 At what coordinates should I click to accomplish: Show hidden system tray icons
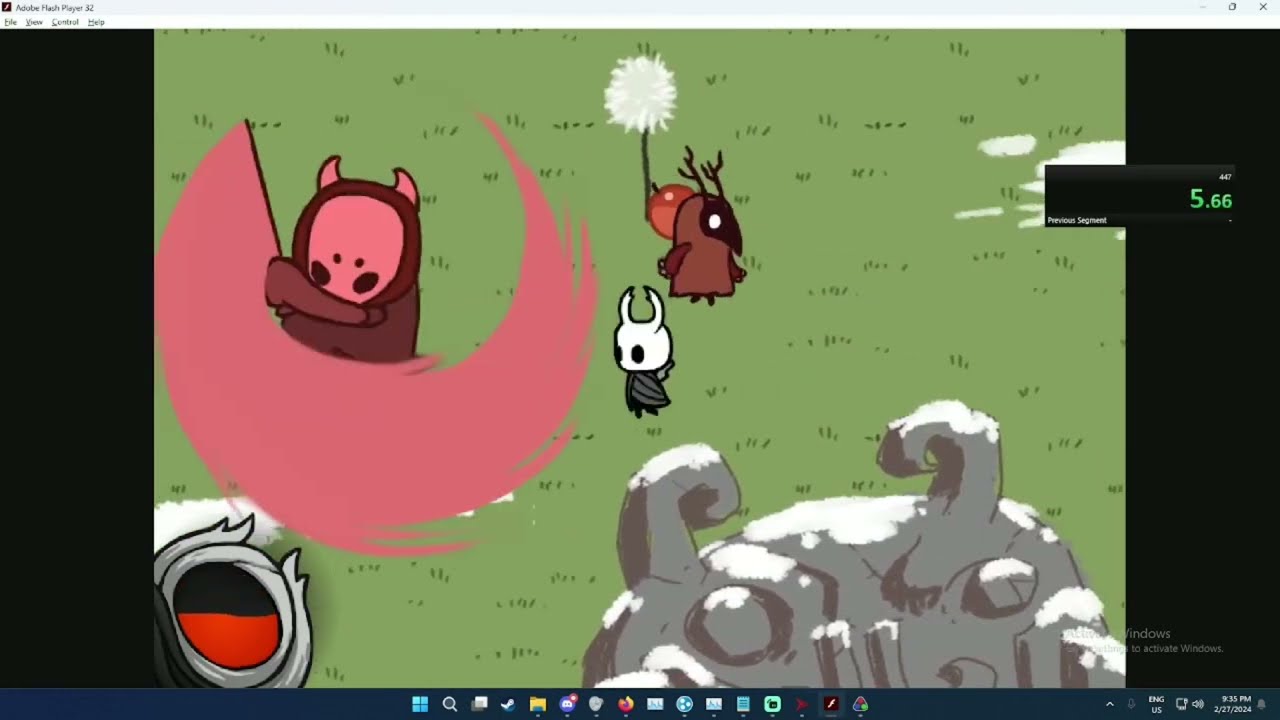(1109, 704)
